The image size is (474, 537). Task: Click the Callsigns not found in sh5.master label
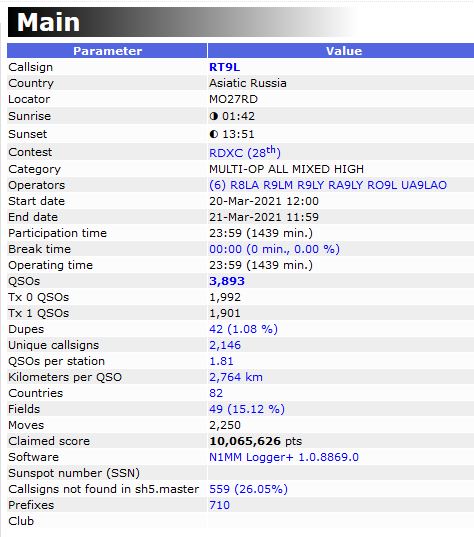103,489
